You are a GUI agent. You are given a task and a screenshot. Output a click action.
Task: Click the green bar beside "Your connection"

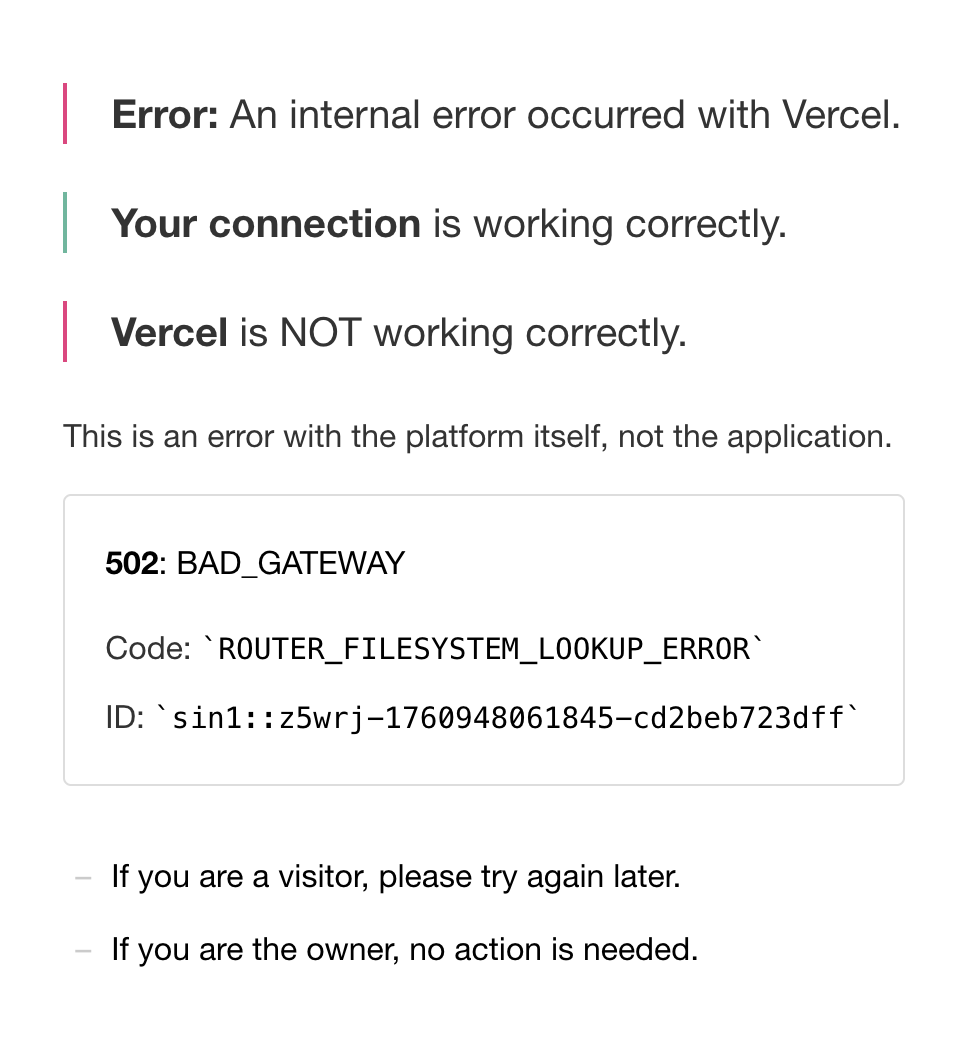tap(65, 222)
